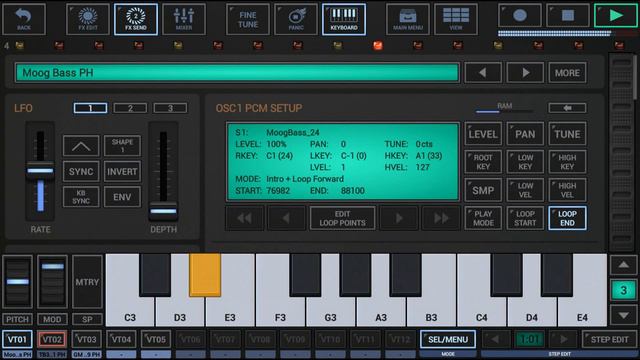Move the MOD wheel slider
Image resolution: width=640 pixels, height=360 pixels.
point(52,282)
